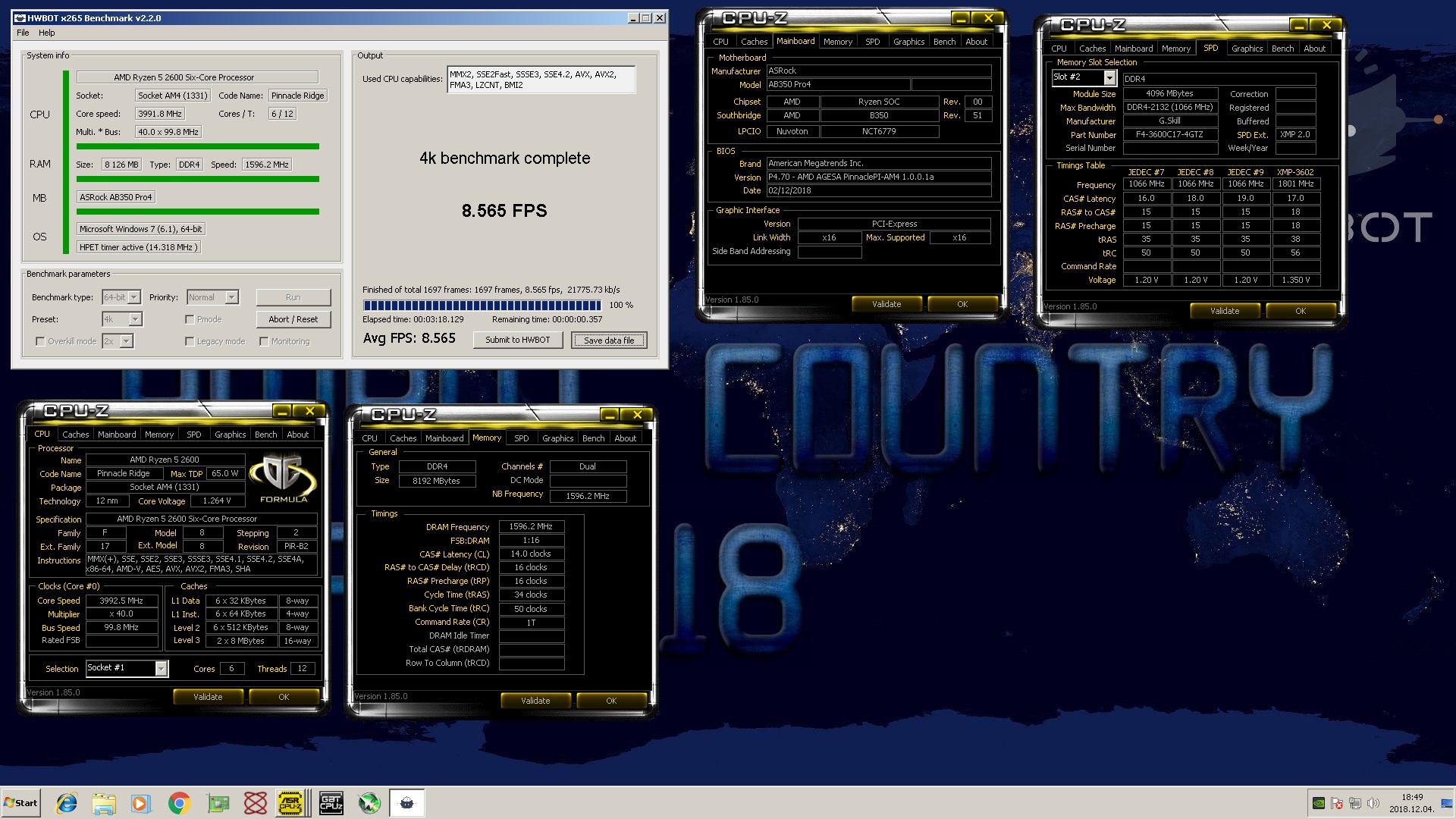Open Windows Media Player taskbar icon
Viewport: 1456px width, 819px height.
pos(141,802)
